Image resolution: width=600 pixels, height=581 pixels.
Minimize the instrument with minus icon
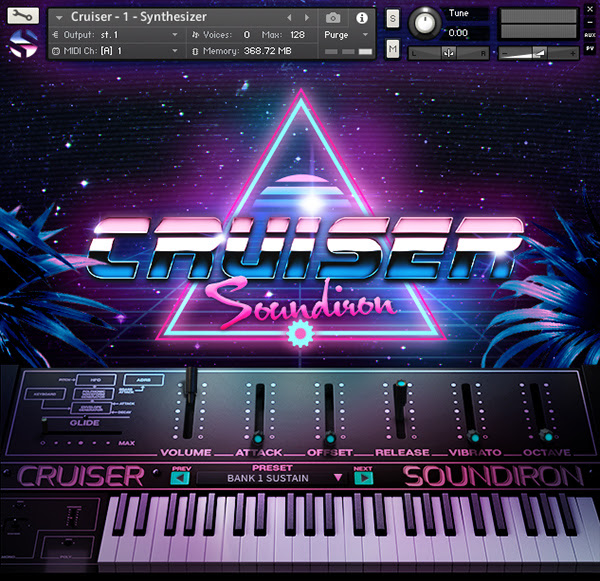point(590,23)
